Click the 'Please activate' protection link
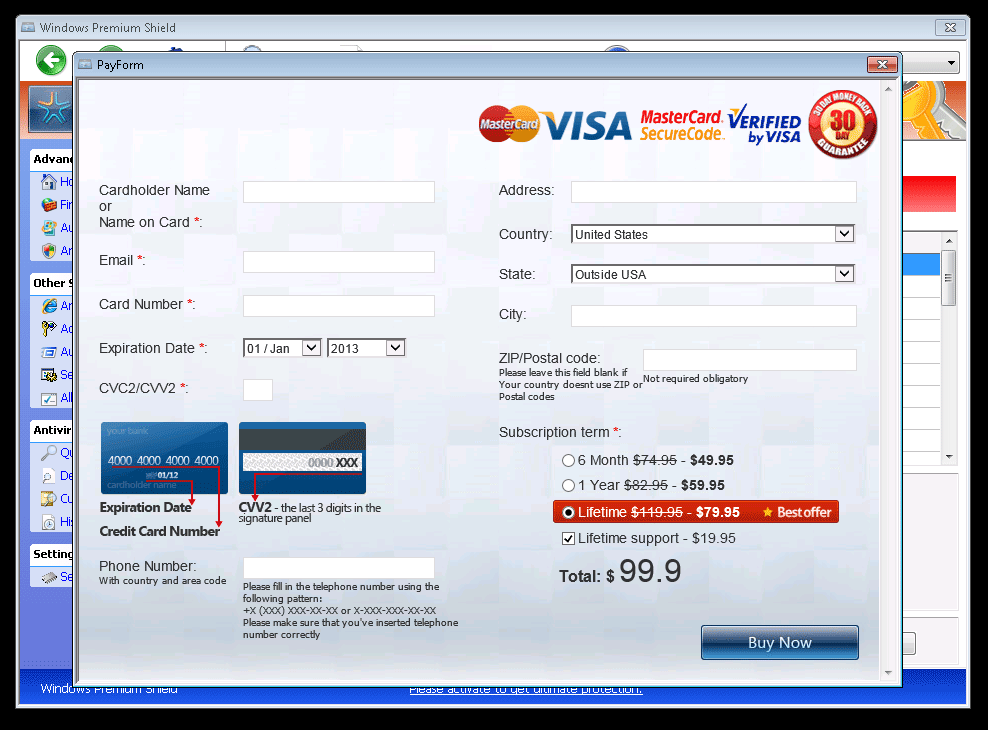This screenshot has height=730, width=988. (x=525, y=689)
